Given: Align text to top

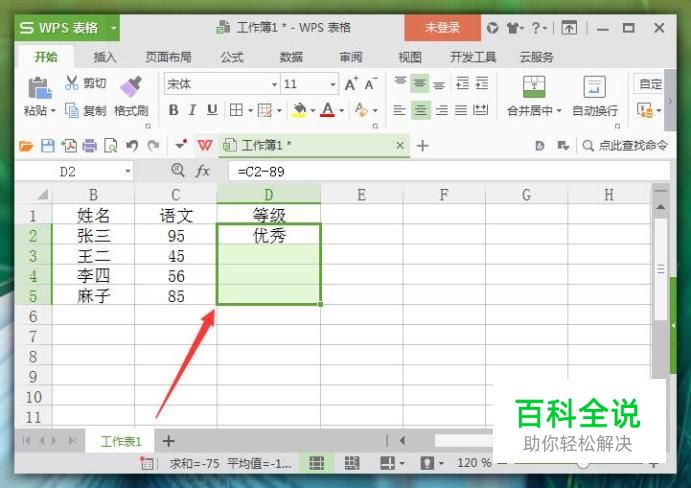Looking at the screenshot, I should [x=400, y=82].
